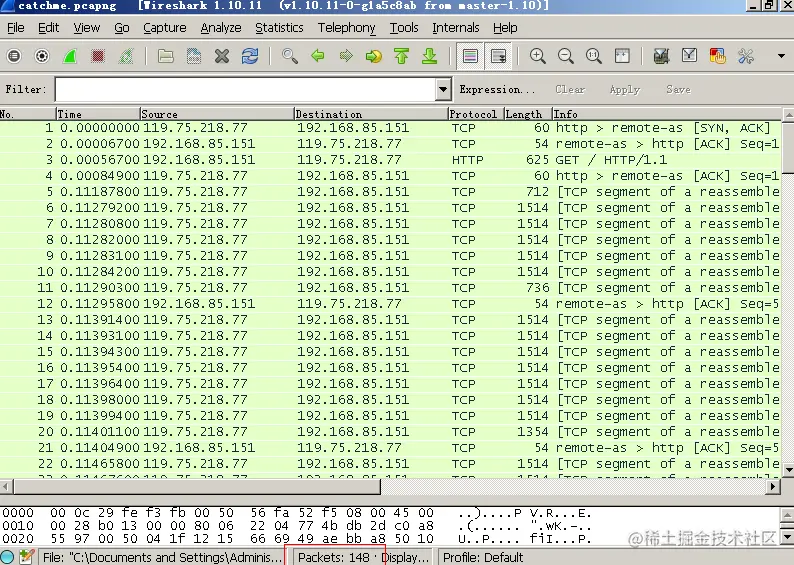Sort by the Source column header
Viewport: 794px width, 565px height.
coord(217,114)
